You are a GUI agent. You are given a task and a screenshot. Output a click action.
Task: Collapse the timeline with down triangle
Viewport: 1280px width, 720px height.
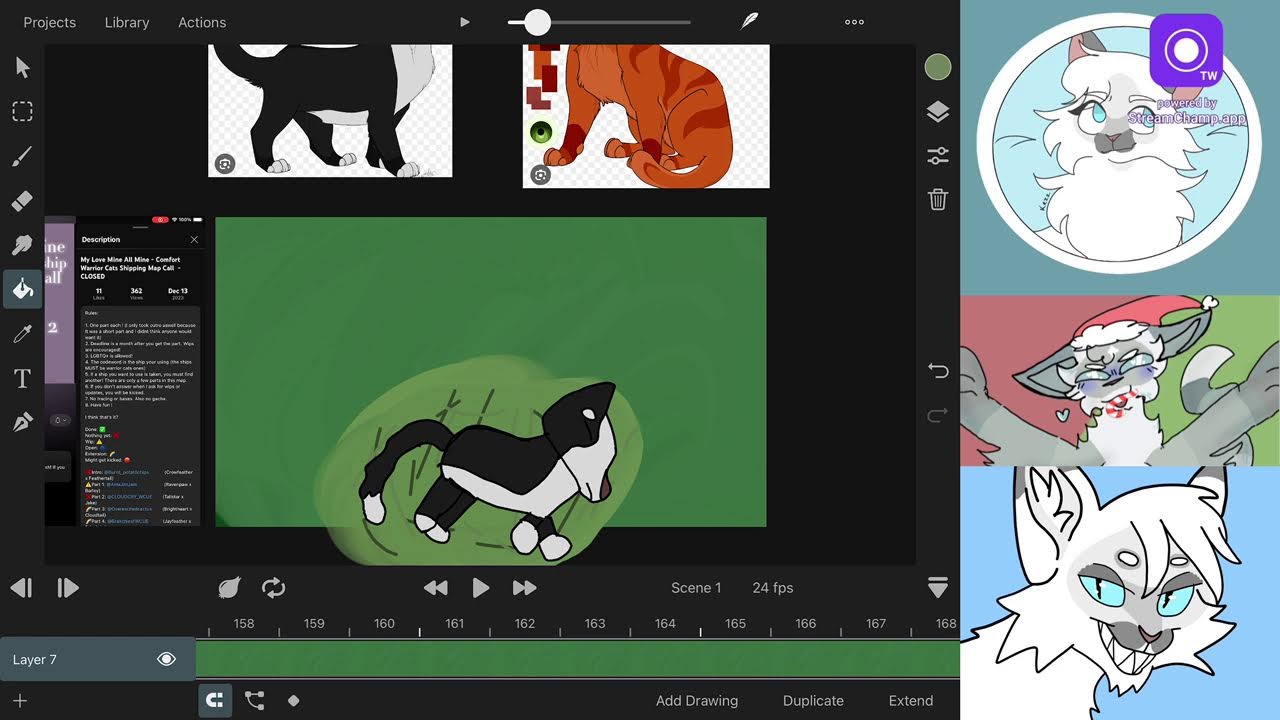(937, 588)
